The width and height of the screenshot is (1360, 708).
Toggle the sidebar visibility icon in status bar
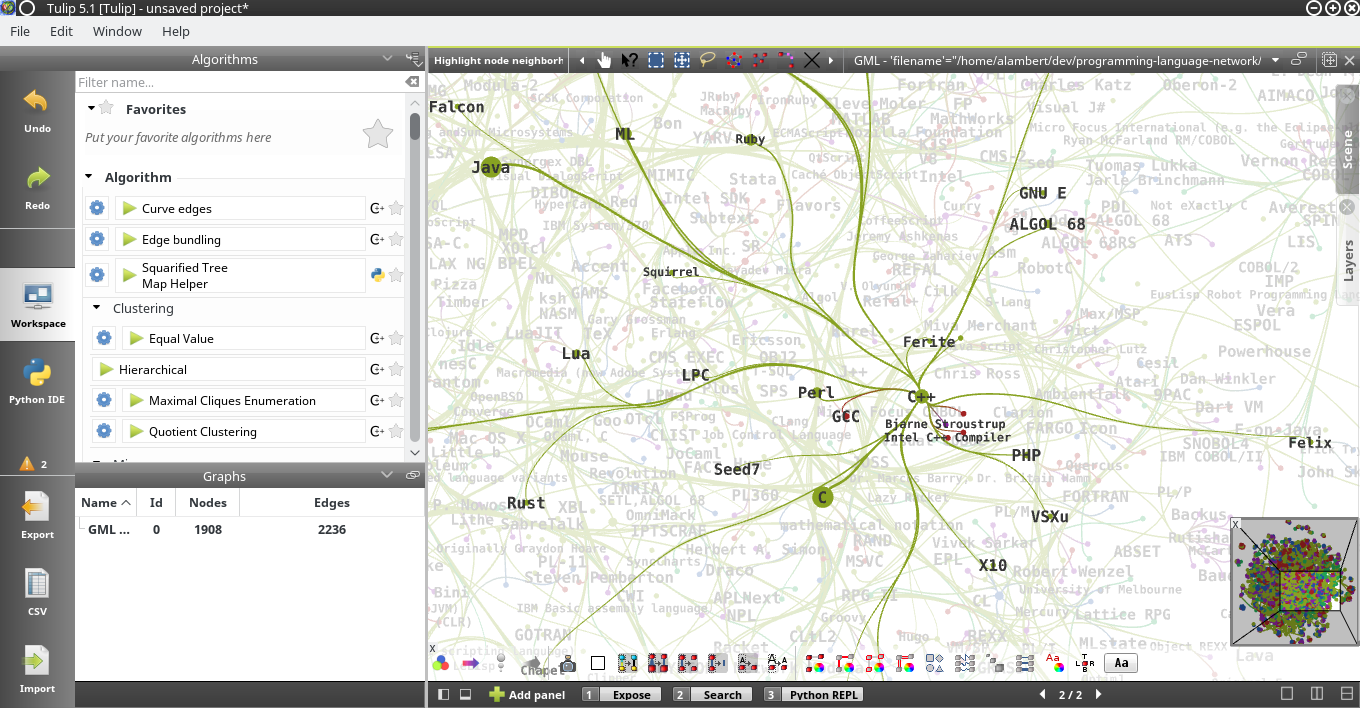[442, 694]
